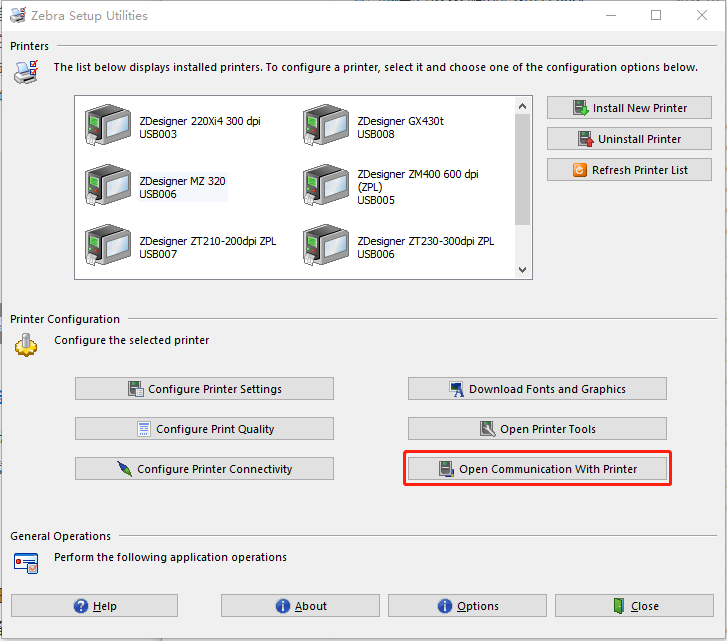This screenshot has width=727, height=641.
Task: Click the Close button at bottom
Action: coord(634,606)
